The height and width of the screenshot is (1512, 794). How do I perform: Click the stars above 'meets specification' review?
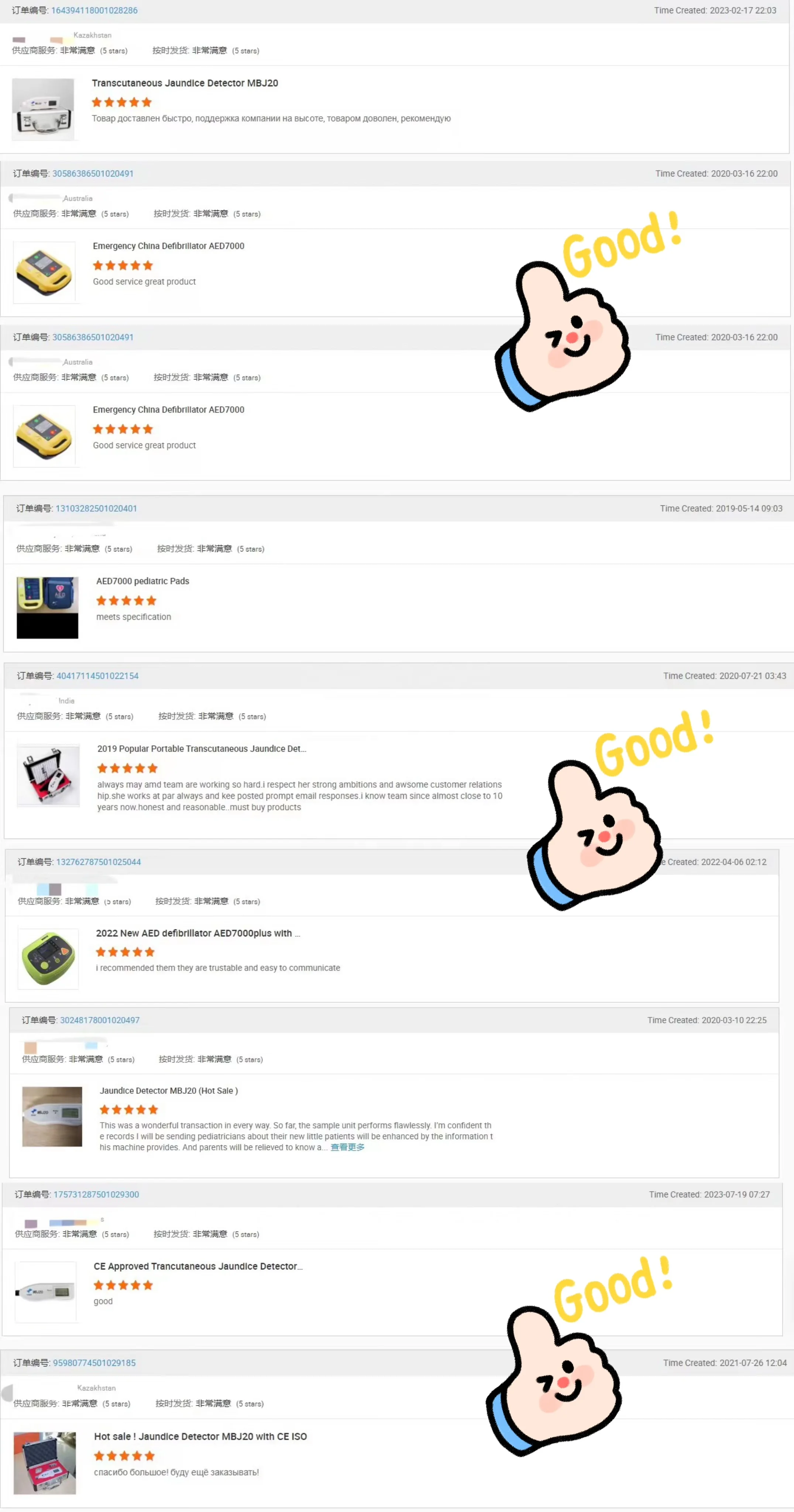coord(126,601)
